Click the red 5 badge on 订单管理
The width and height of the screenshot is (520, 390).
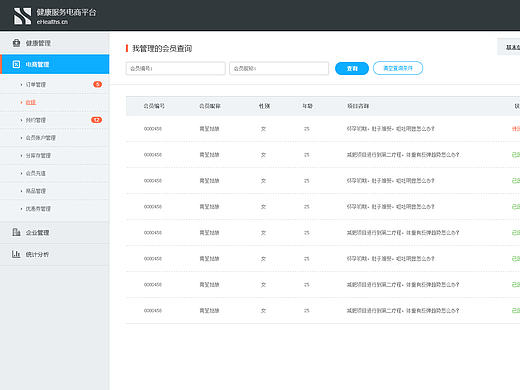pos(97,84)
